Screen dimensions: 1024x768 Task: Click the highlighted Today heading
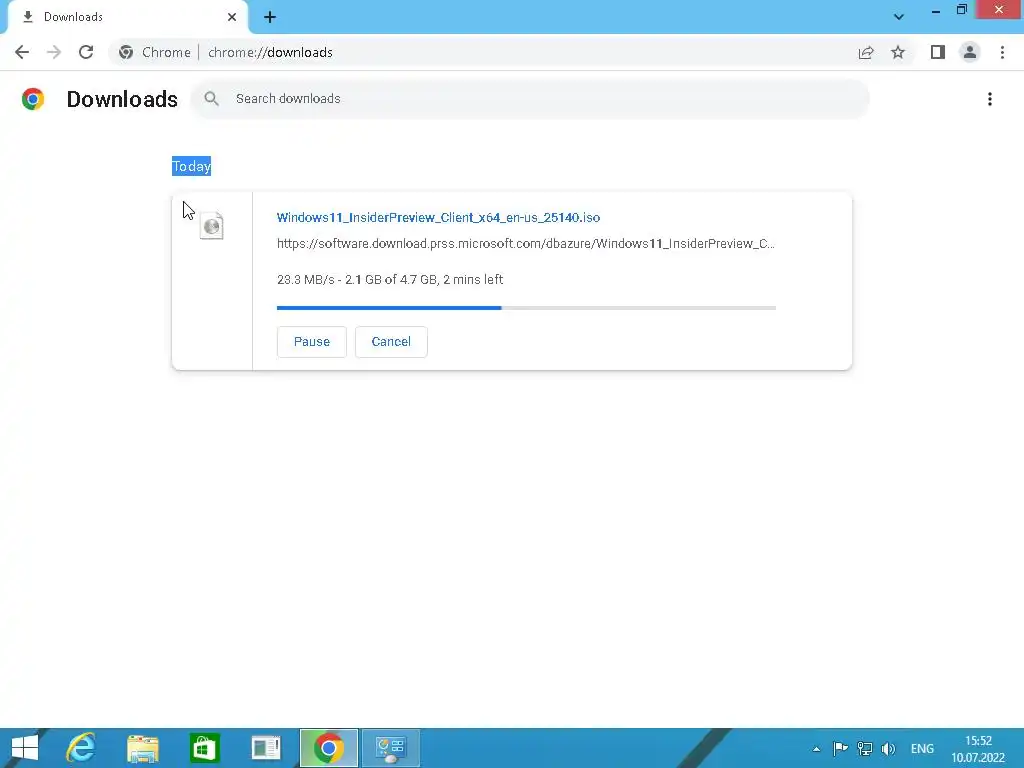click(x=191, y=166)
